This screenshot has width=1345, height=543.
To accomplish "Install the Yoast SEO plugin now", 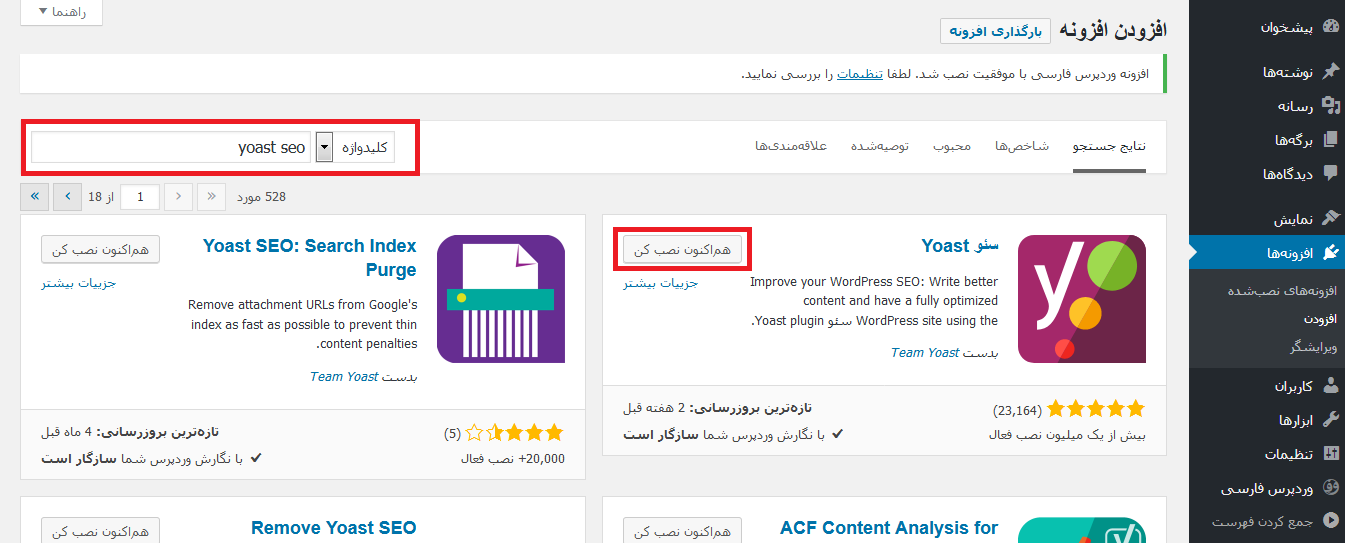I will pos(683,249).
